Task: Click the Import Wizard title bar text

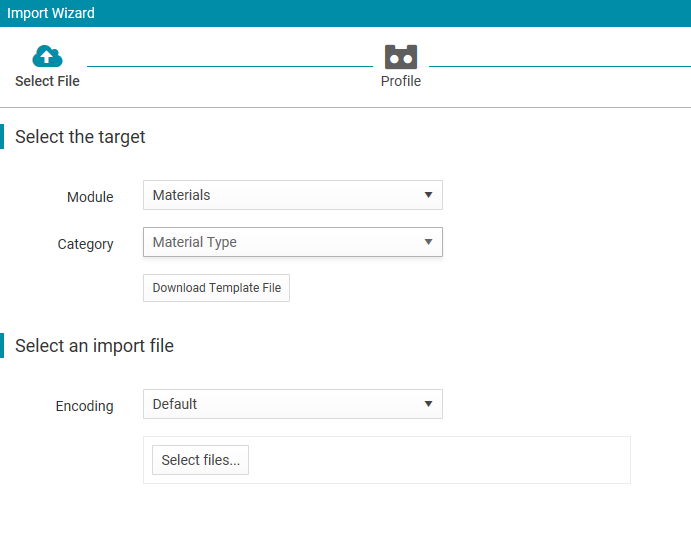Action: click(x=51, y=13)
